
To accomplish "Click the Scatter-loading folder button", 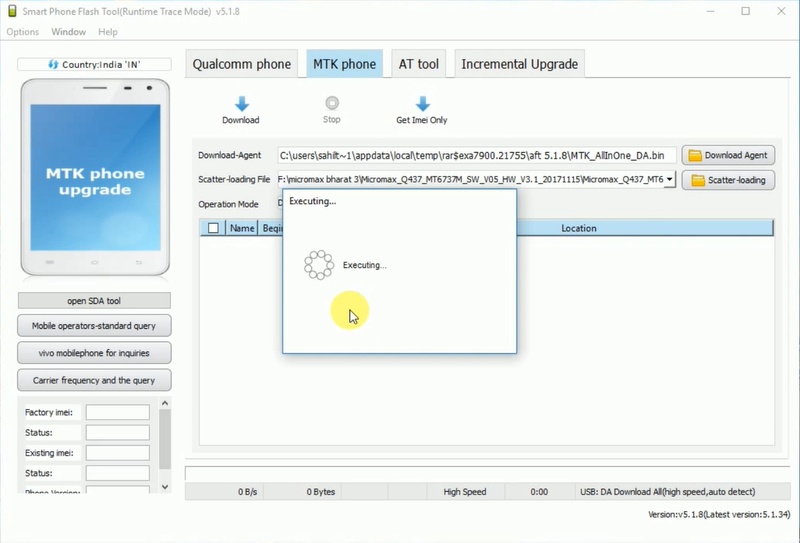I will (x=728, y=180).
